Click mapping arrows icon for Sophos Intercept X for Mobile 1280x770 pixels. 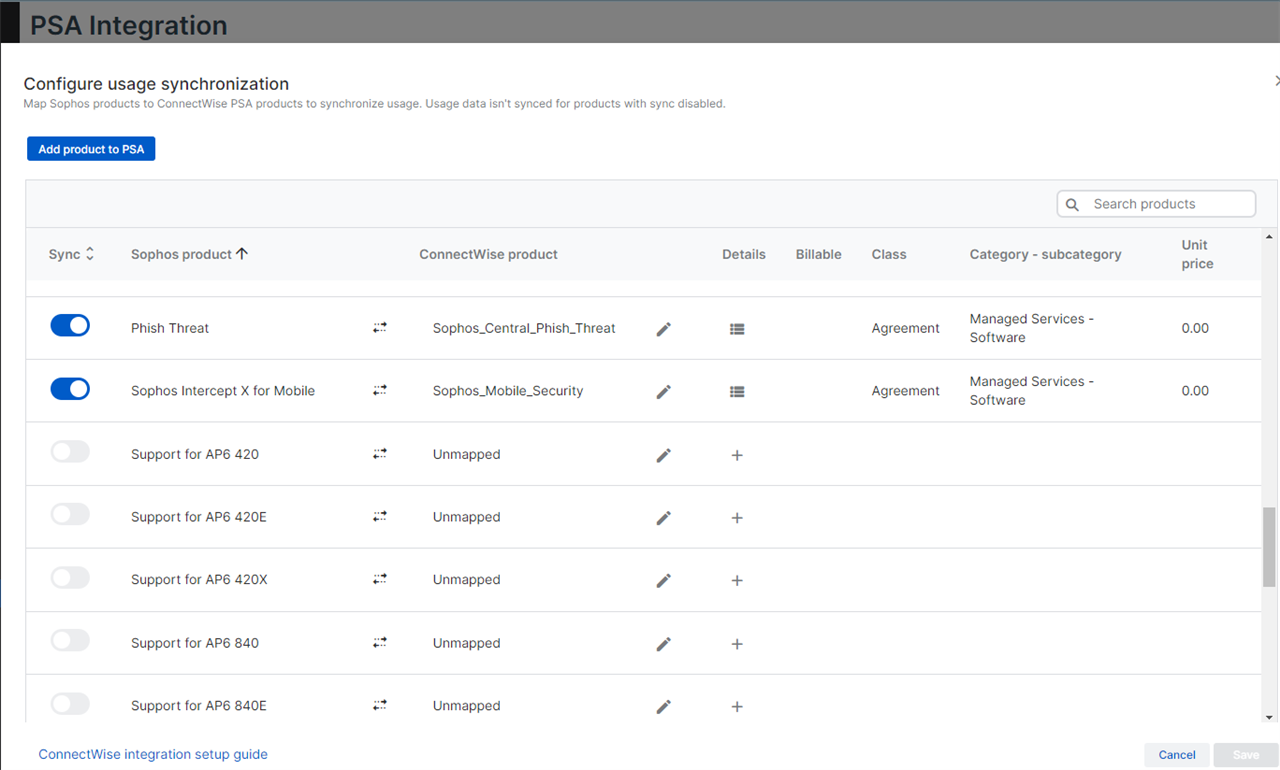click(380, 391)
